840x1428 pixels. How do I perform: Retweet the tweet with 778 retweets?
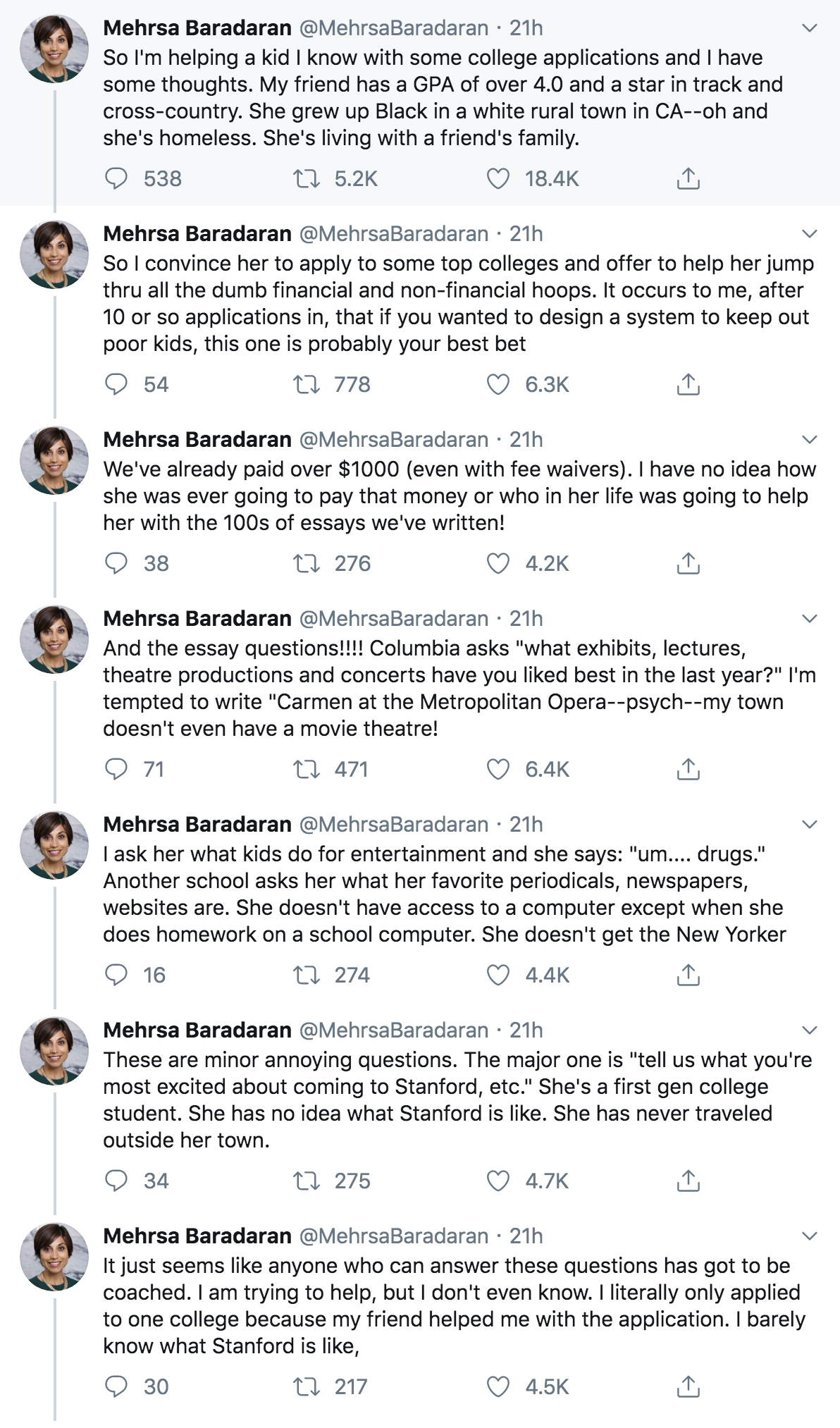tap(307, 384)
